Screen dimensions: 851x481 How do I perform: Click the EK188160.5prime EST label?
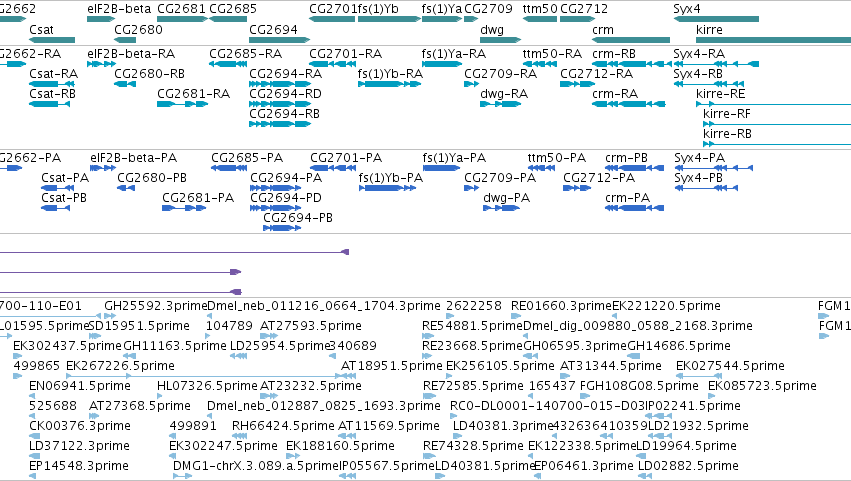(340, 446)
